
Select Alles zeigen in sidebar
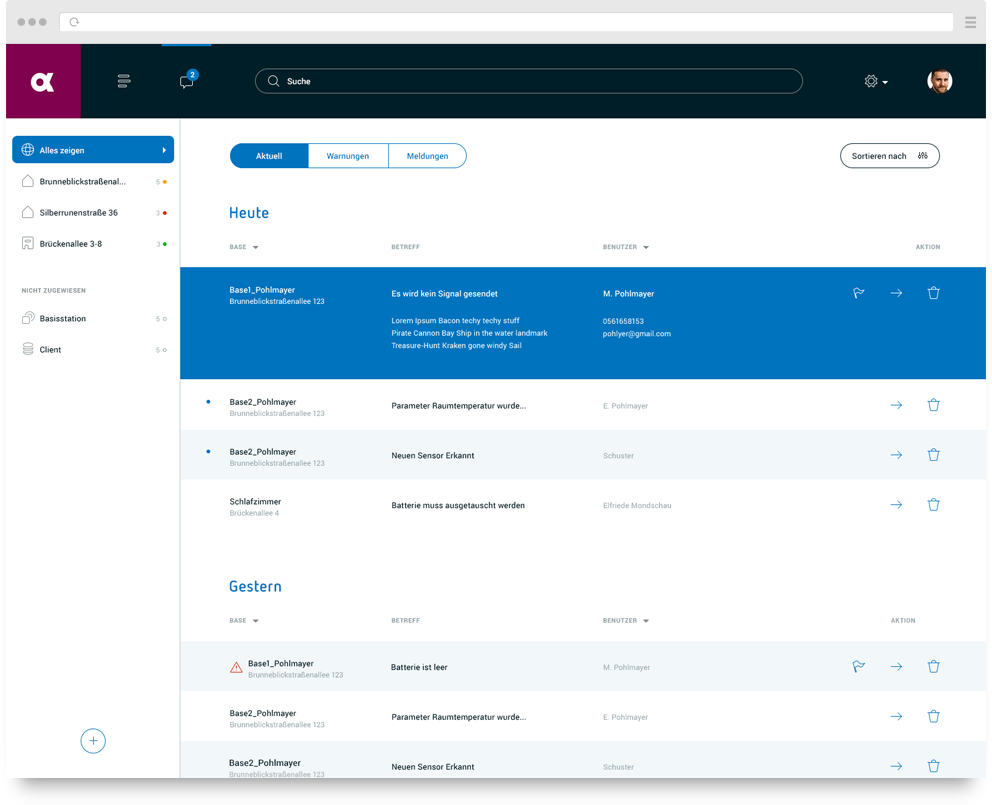coord(93,150)
